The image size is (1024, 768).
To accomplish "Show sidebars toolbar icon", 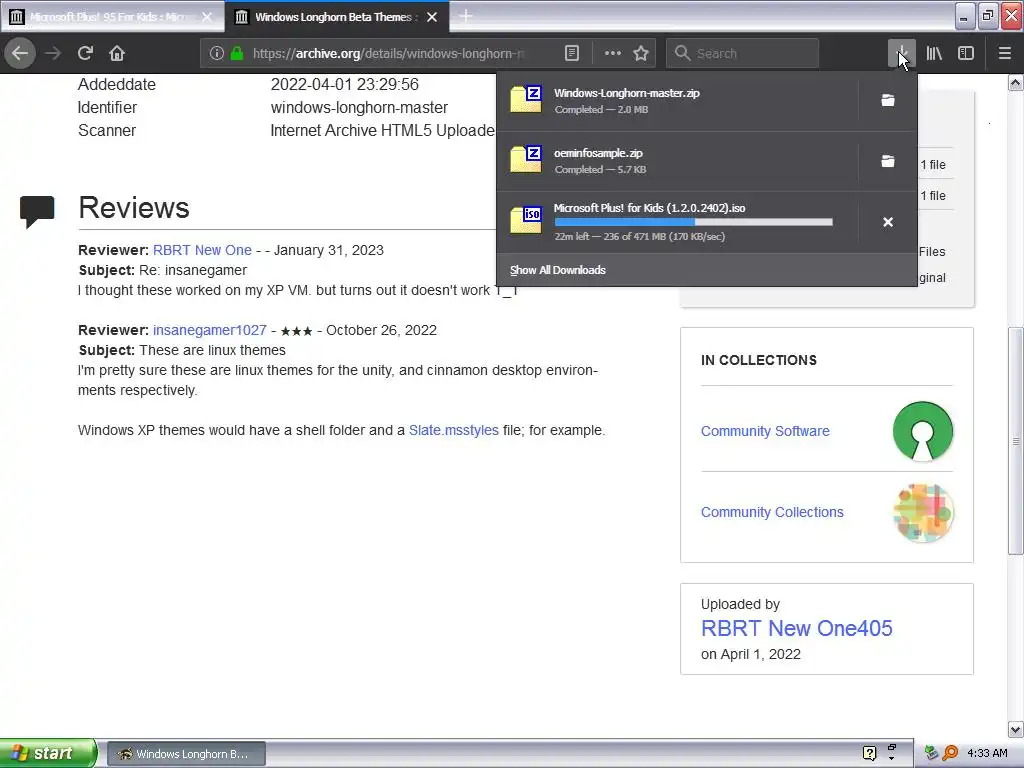I will click(x=966, y=54).
